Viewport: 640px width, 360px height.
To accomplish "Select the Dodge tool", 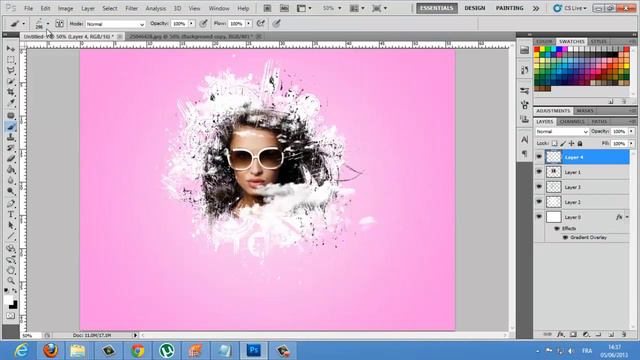I will [11, 192].
